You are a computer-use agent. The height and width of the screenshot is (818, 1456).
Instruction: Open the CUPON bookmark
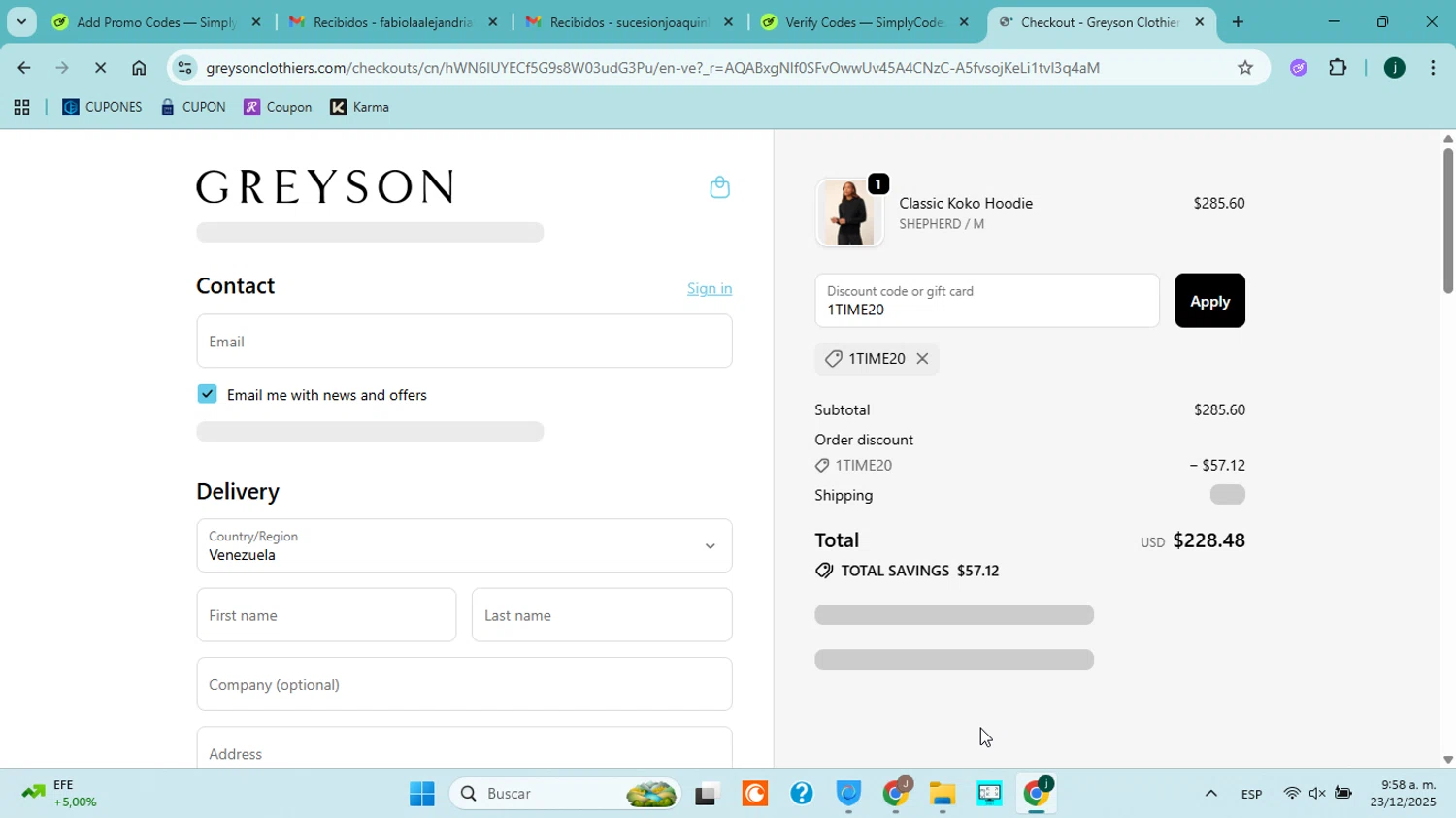[193, 107]
